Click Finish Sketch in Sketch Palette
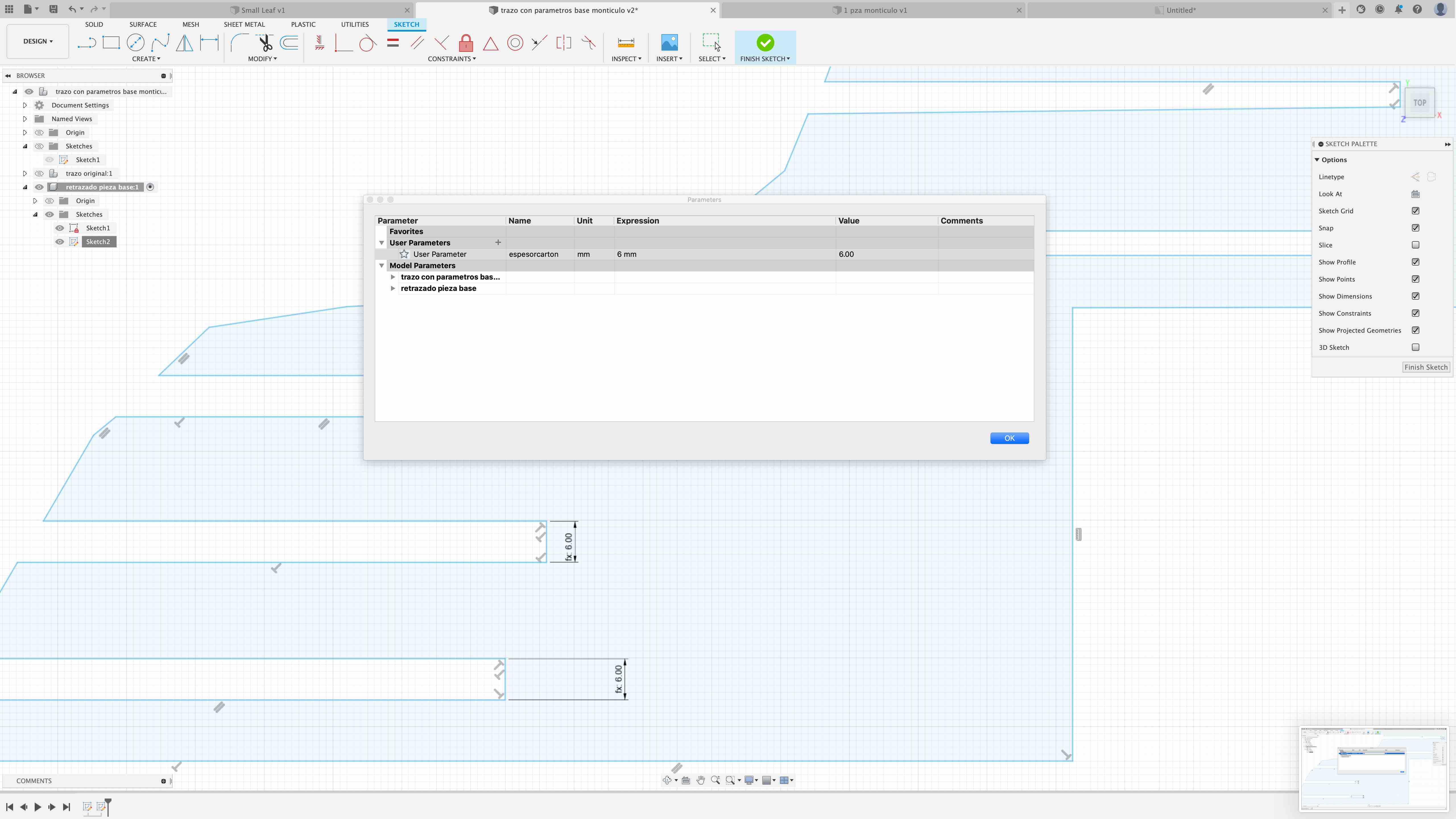This screenshot has height=819, width=1456. 1426,367
